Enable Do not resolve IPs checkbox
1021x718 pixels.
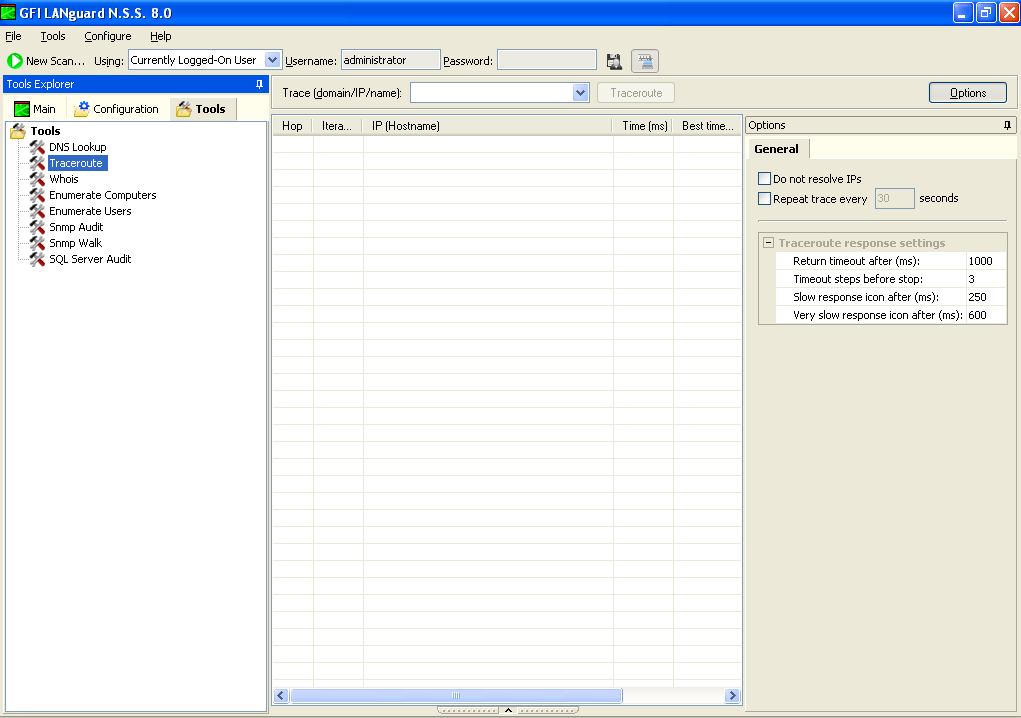(764, 178)
